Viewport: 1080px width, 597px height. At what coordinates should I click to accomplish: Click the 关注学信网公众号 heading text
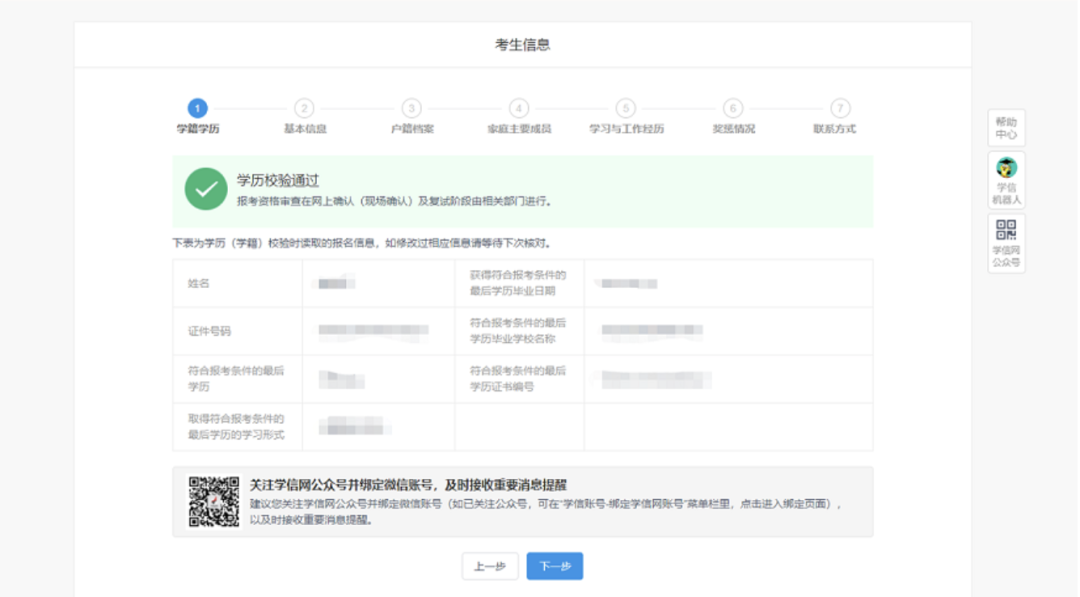[408, 485]
